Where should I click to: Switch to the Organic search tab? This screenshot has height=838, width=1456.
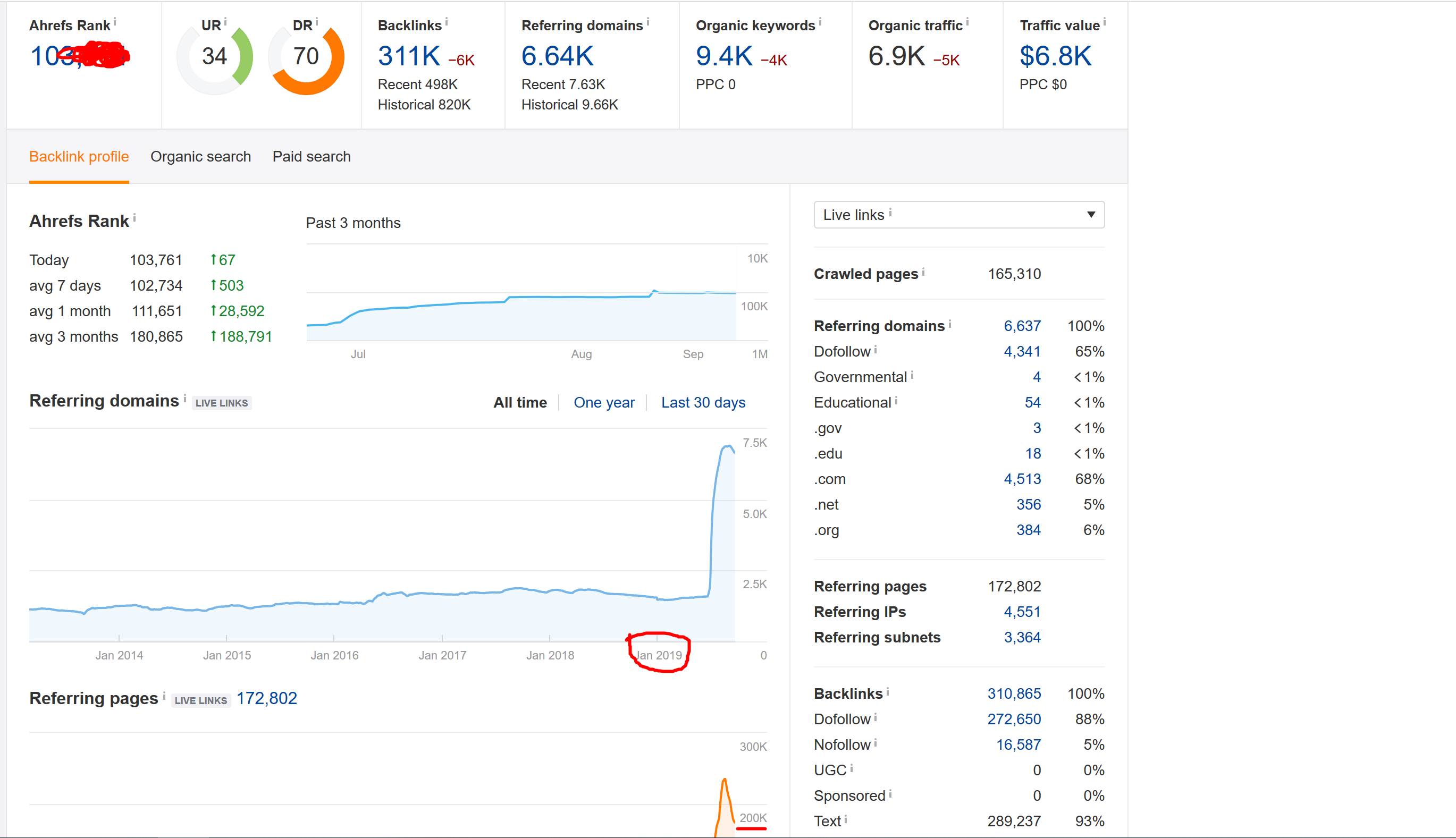pyautogui.click(x=201, y=157)
